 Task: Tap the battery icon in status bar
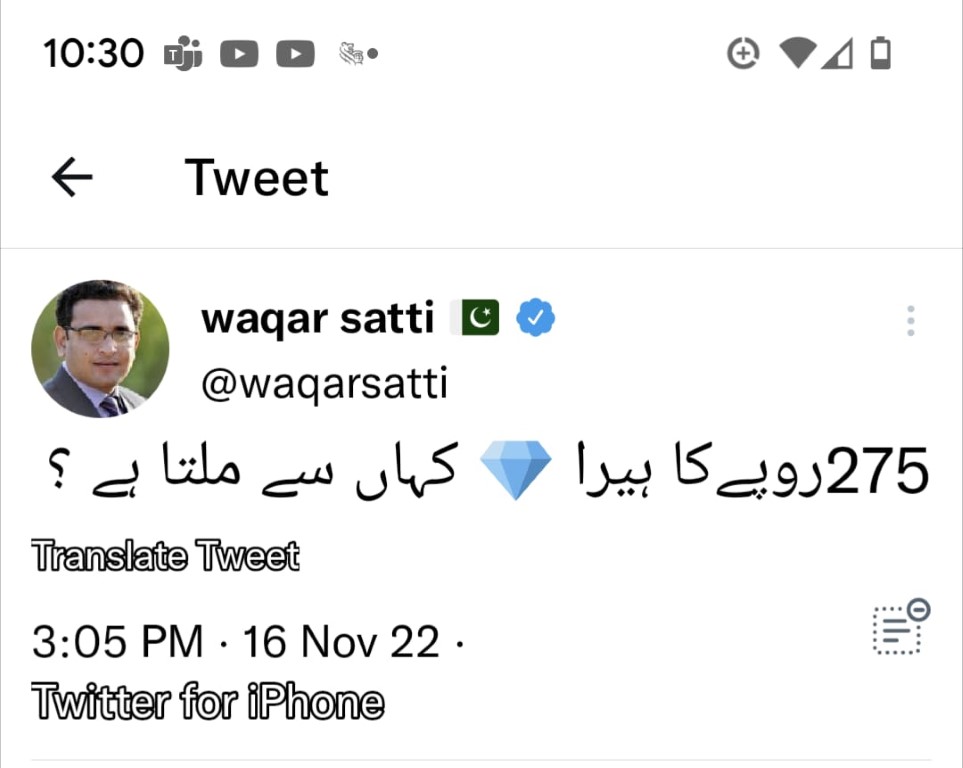point(880,54)
